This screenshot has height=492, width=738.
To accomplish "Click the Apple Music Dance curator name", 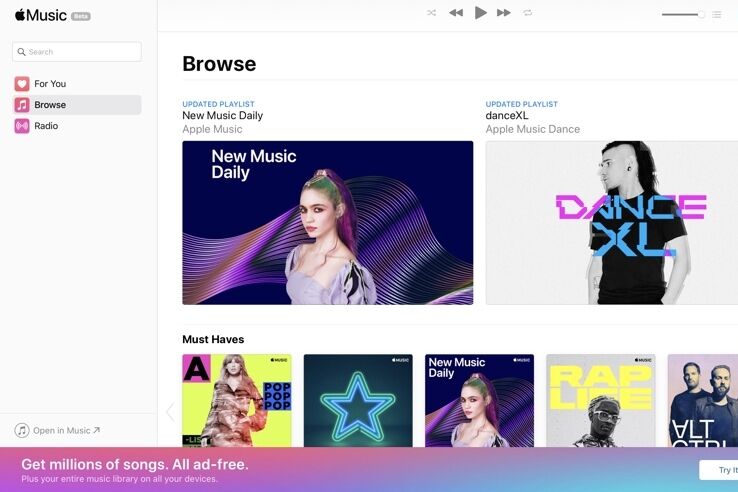I will point(533,129).
